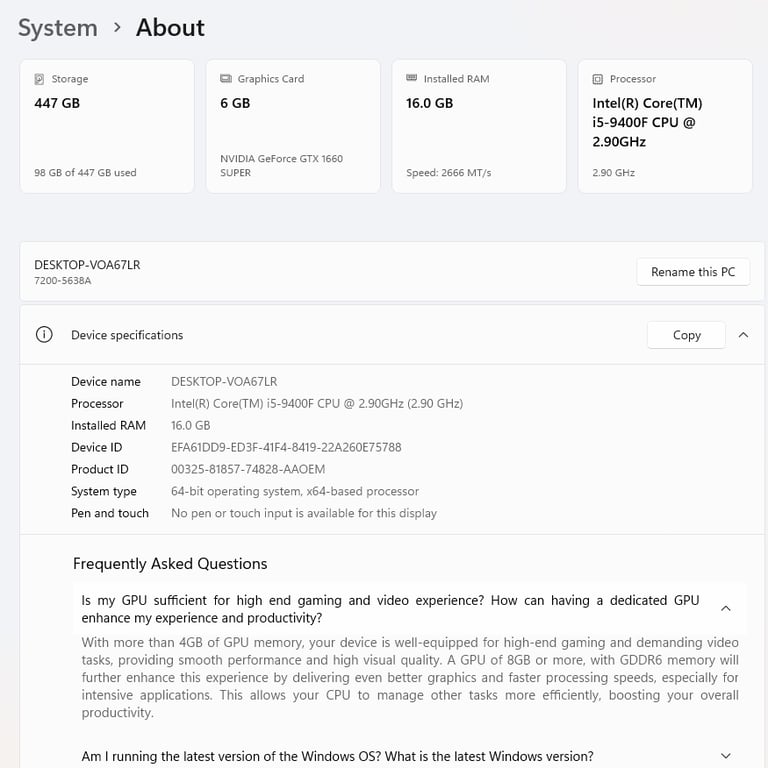Click the Graphics Card icon
The height and width of the screenshot is (768, 768).
[226, 78]
